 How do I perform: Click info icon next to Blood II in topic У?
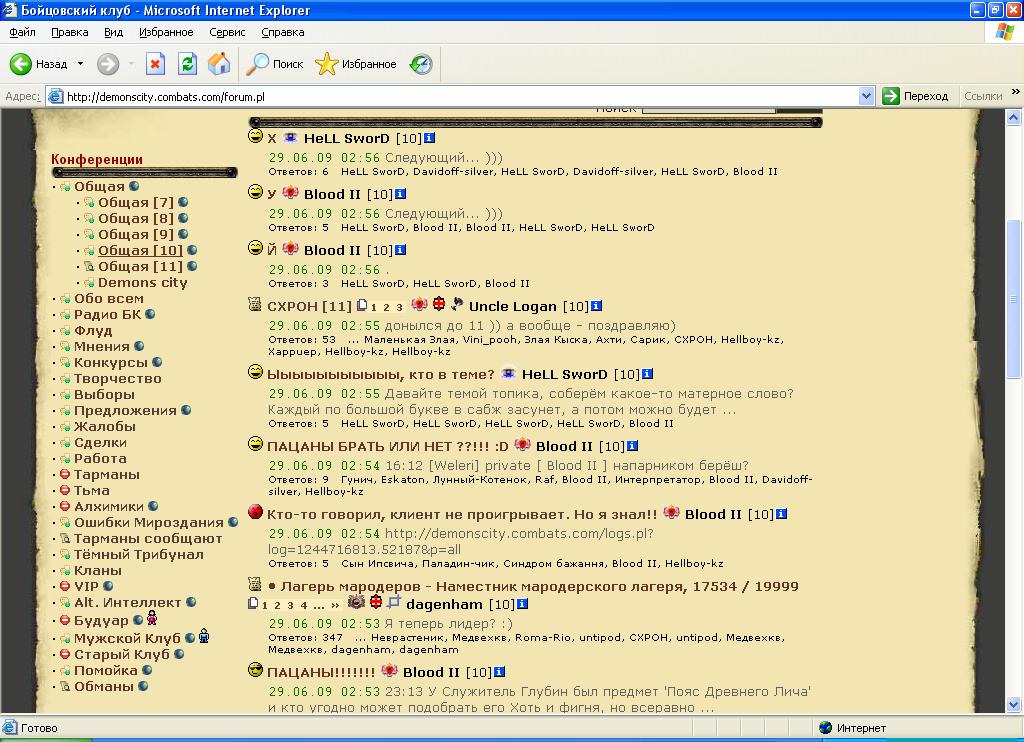[x=400, y=194]
